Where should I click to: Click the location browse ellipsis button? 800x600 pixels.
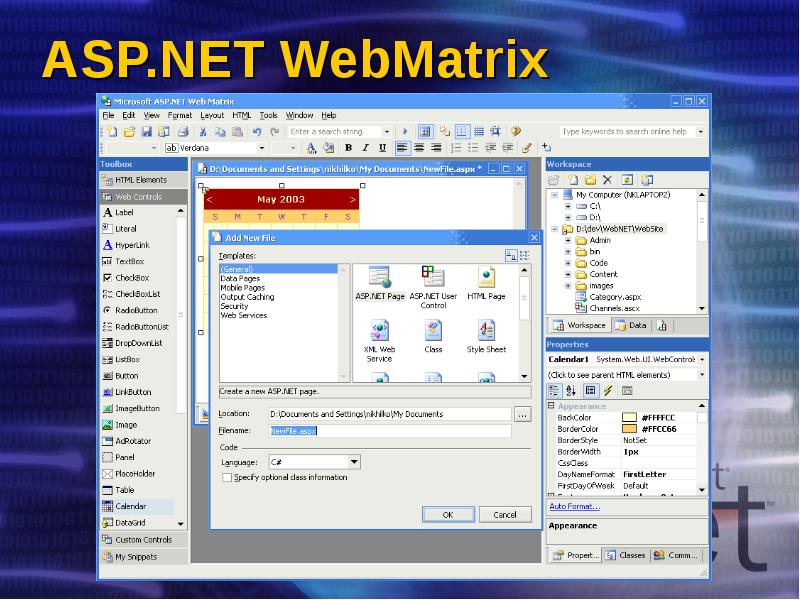pyautogui.click(x=522, y=415)
